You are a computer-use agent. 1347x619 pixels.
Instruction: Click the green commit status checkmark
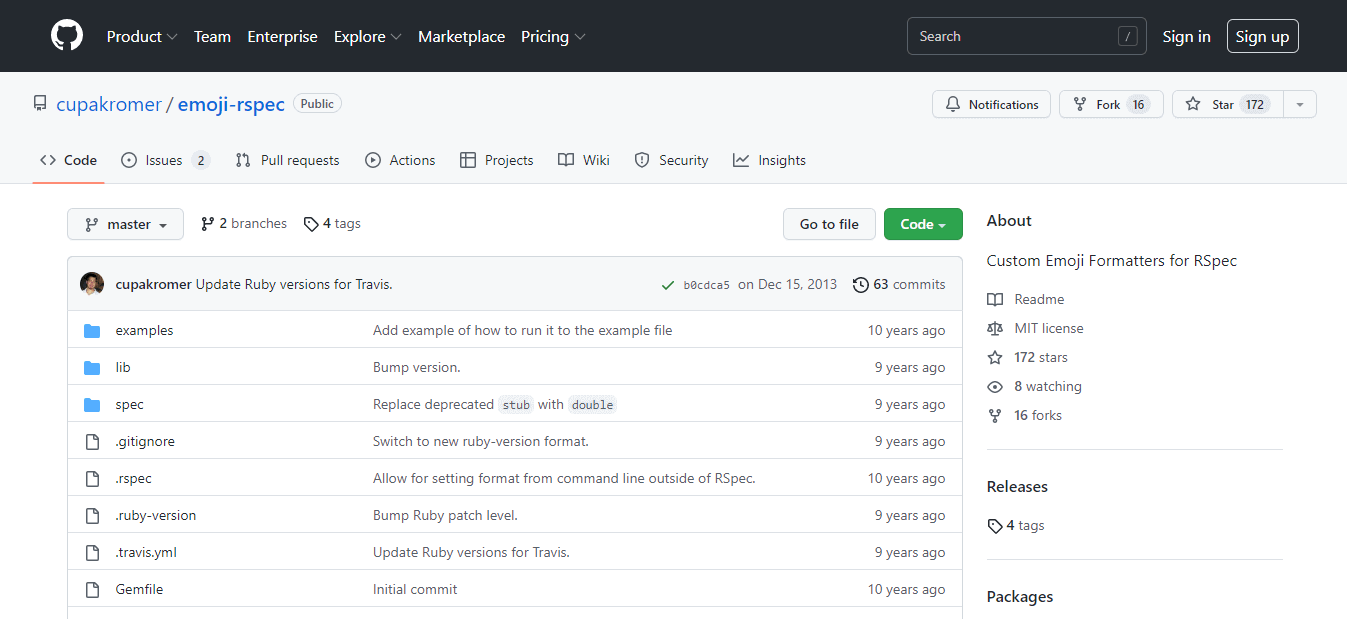coord(667,285)
